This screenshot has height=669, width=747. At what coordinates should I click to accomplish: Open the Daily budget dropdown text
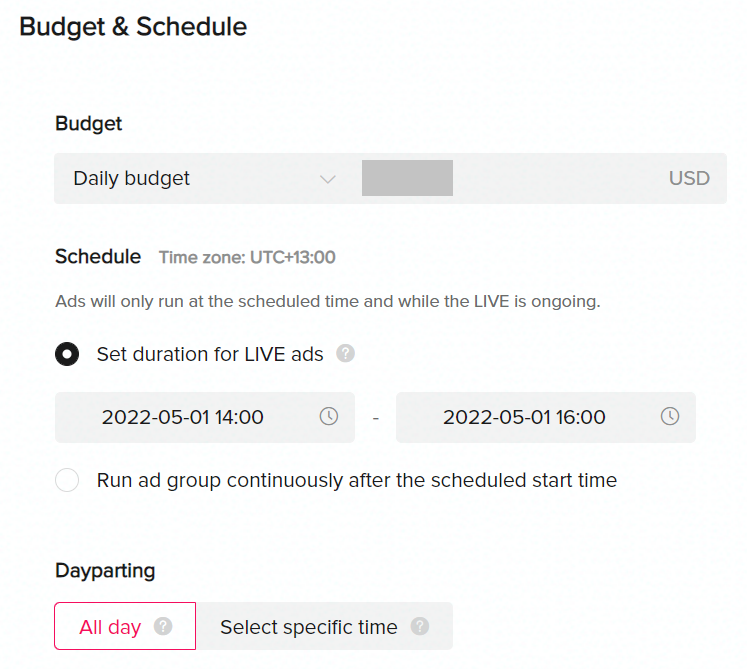[132, 179]
